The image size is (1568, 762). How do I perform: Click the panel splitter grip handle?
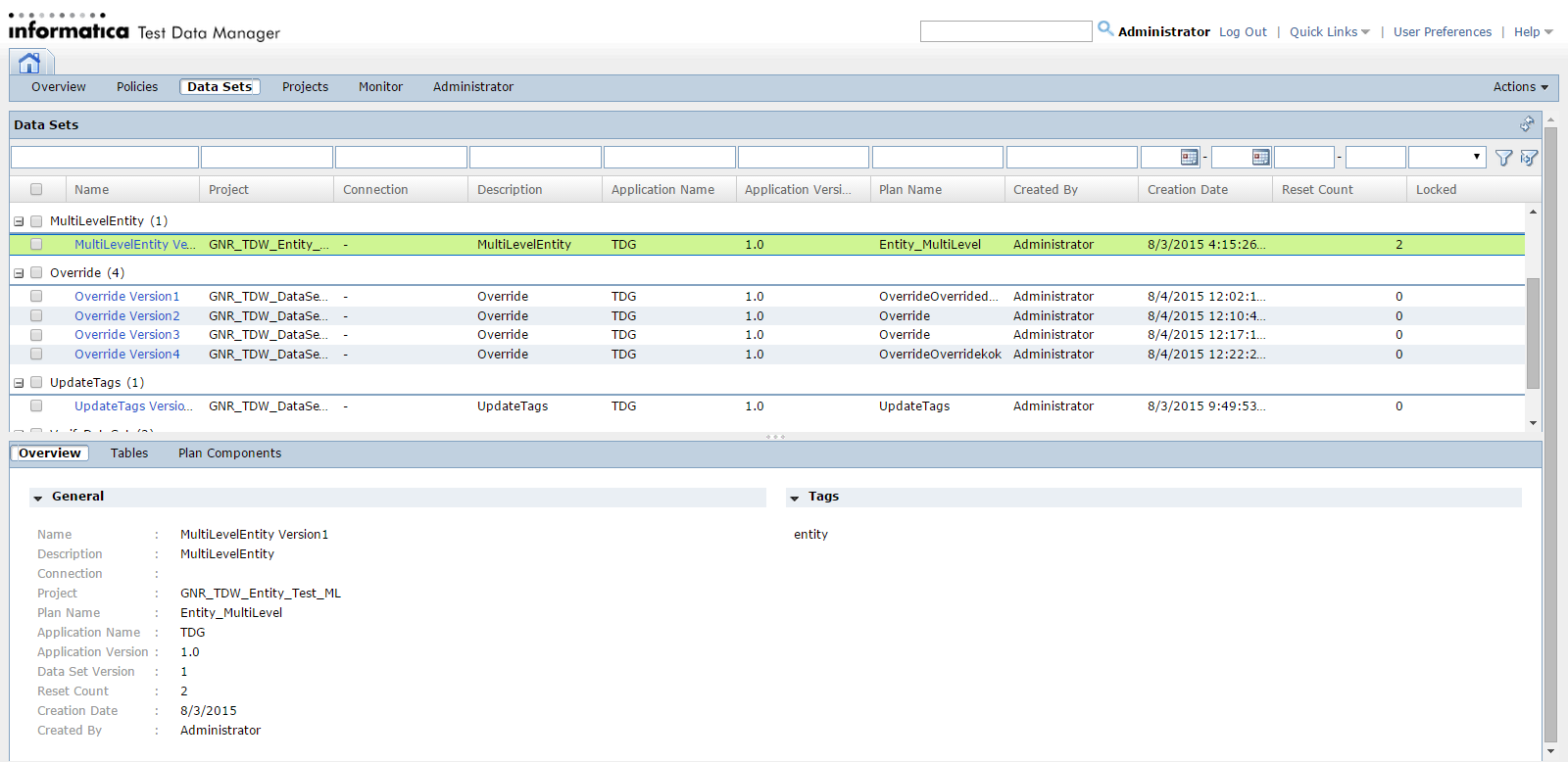tap(775, 437)
